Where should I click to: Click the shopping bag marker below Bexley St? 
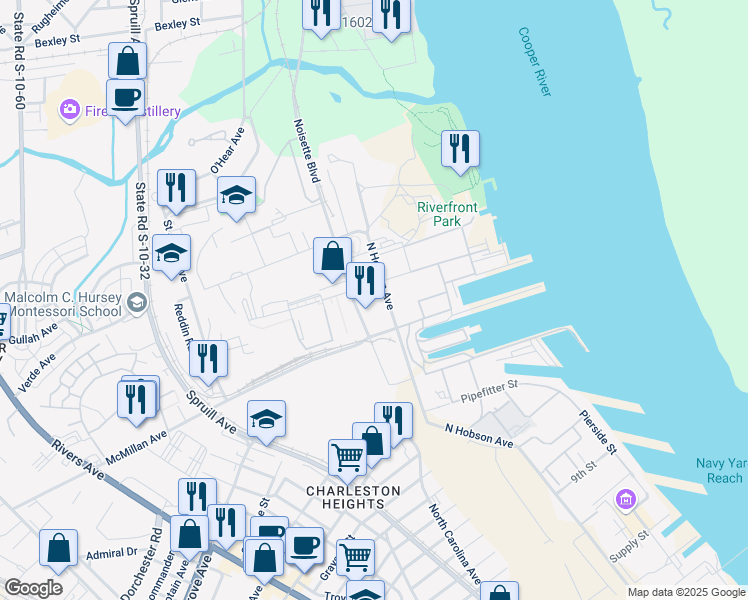click(x=127, y=61)
